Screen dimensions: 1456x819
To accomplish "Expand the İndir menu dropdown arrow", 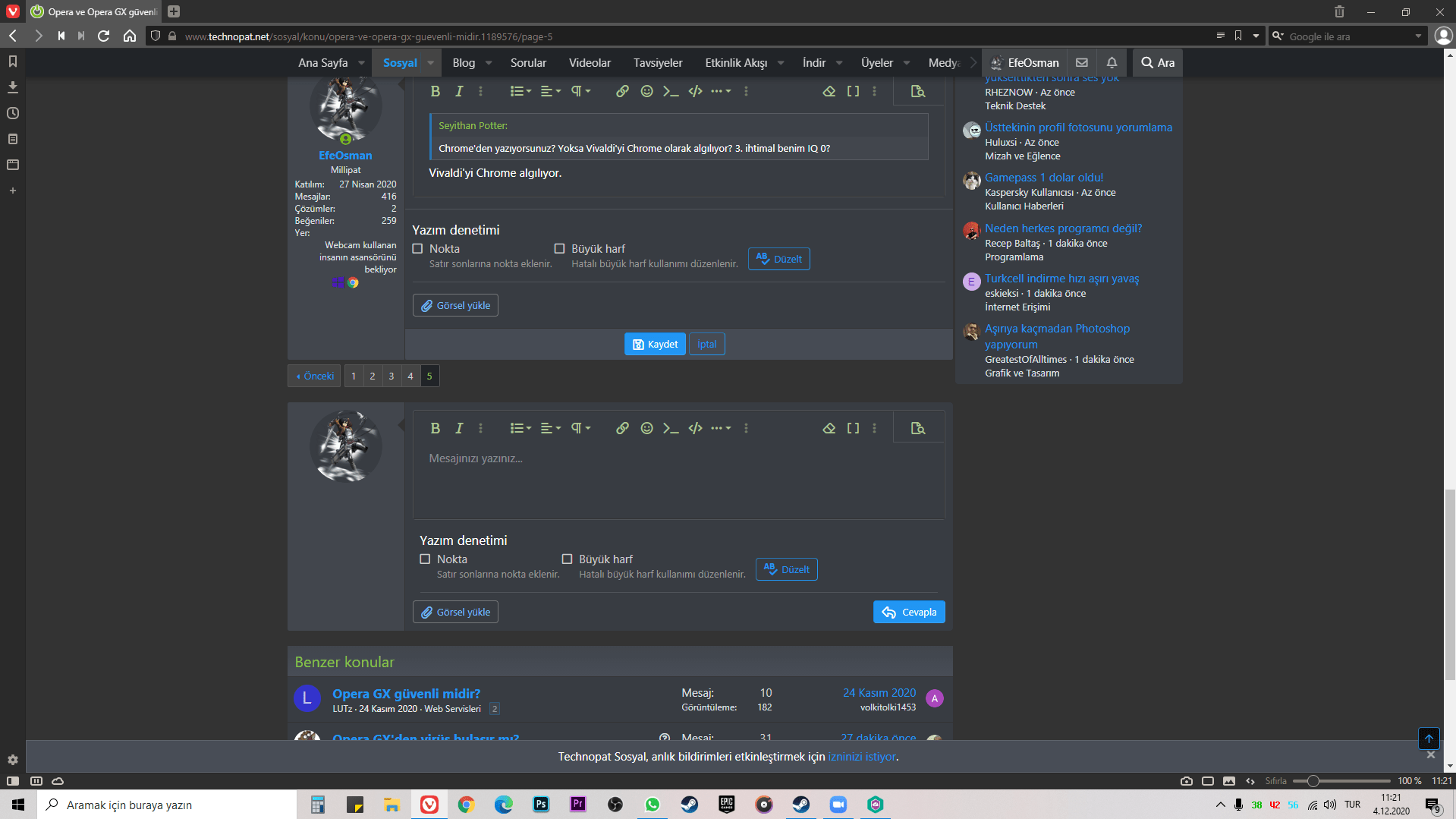I will [839, 63].
